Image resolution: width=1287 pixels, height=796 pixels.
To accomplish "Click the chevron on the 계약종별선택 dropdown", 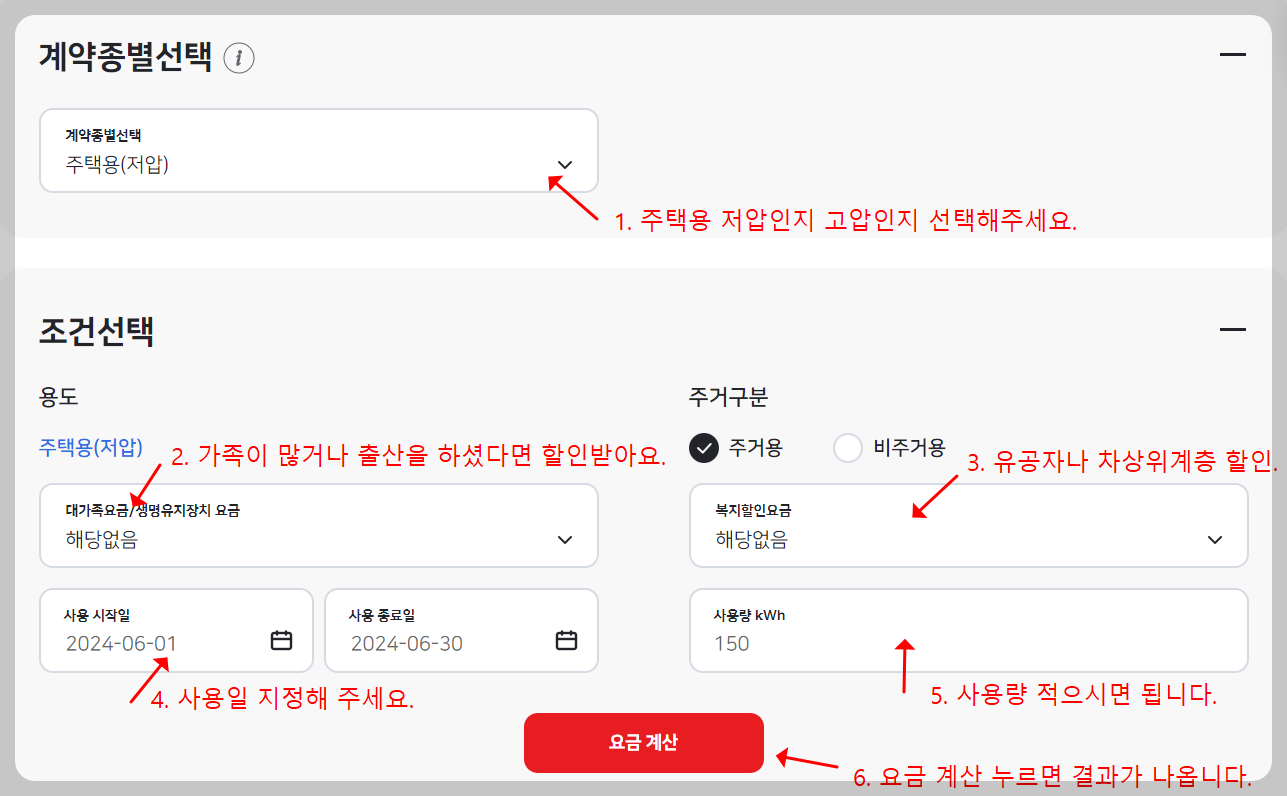I will [x=565, y=164].
